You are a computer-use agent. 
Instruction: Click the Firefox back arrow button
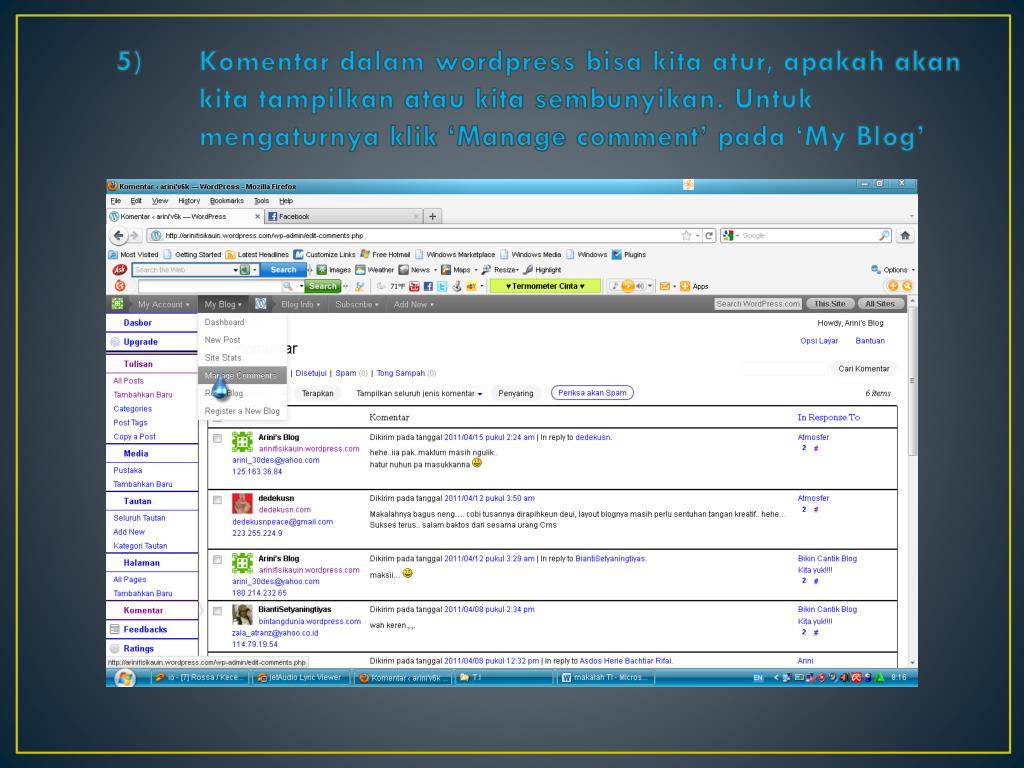point(118,236)
